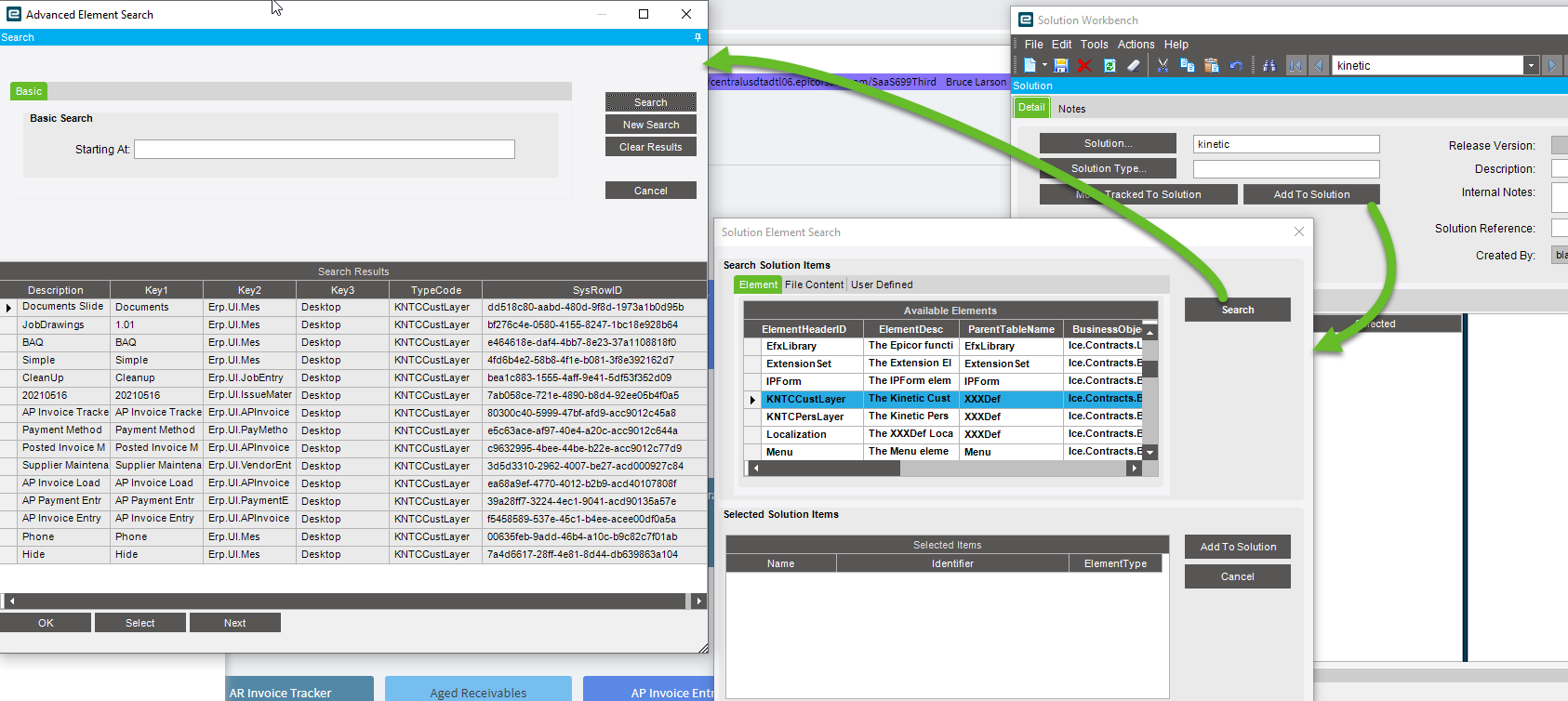Click the blue Undo arrow icon

(1236, 65)
